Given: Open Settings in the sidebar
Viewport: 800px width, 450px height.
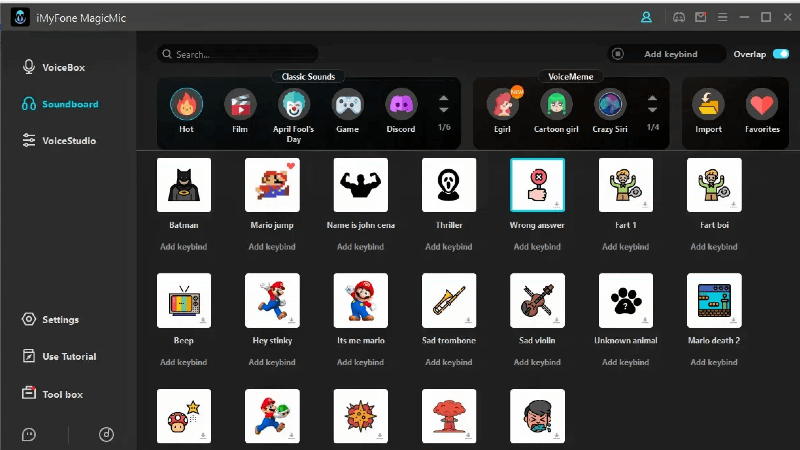Looking at the screenshot, I should tap(50, 319).
